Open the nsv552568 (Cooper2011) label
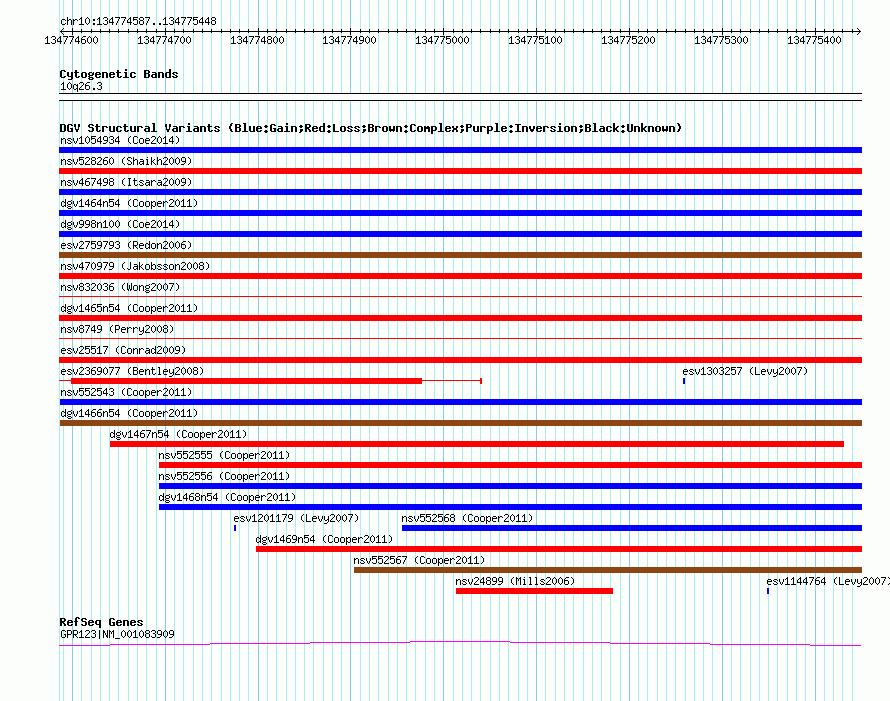890x701 pixels. (x=467, y=518)
